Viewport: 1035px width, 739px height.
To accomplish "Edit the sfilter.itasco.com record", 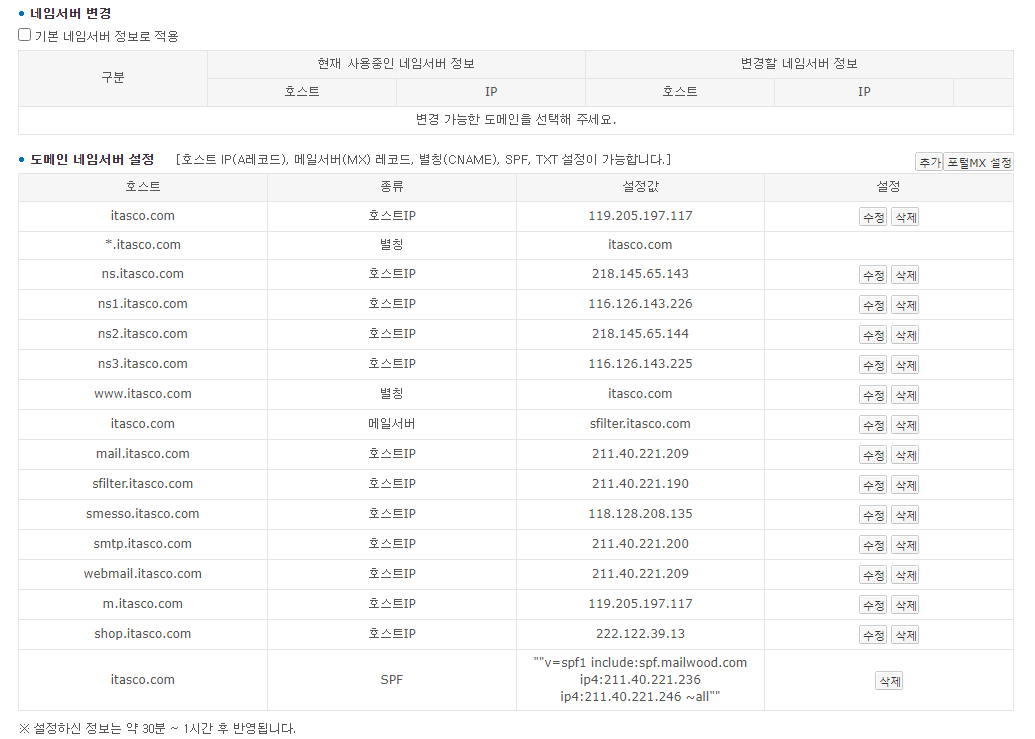I will tap(873, 485).
